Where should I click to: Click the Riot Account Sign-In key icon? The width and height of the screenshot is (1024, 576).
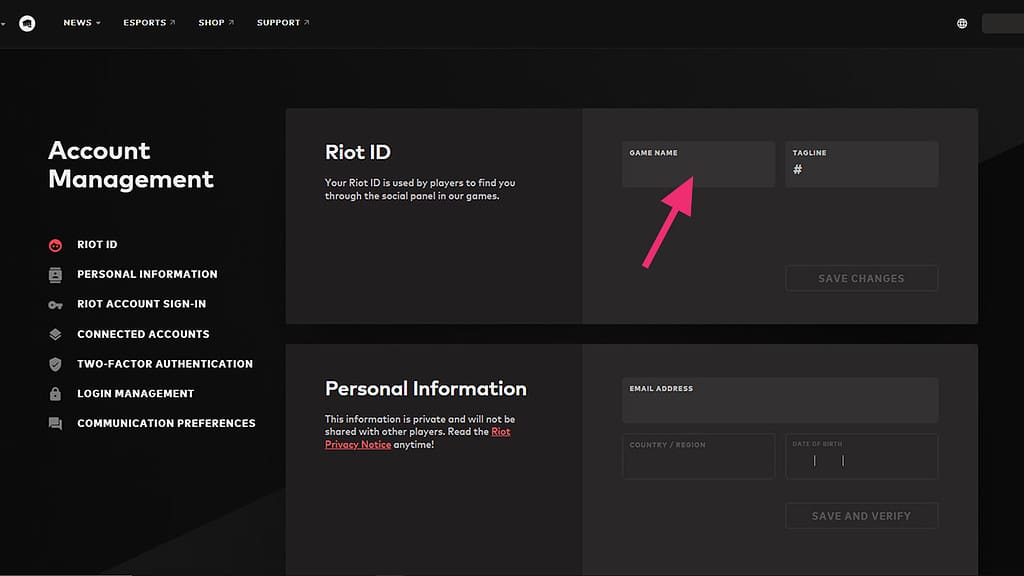point(56,305)
